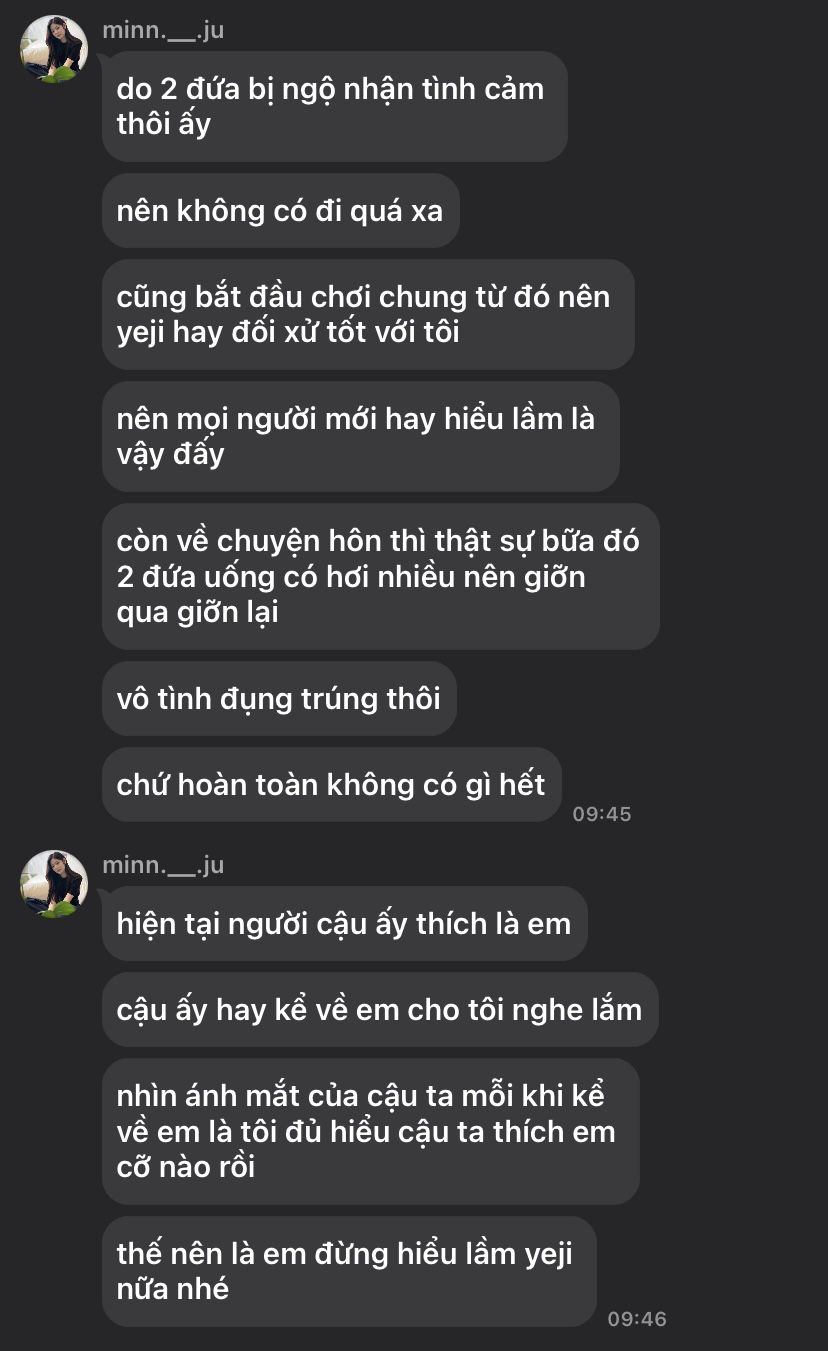Tap message 'nên mọi người mới hay hiểu lầm'
This screenshot has width=828, height=1351.
(361, 436)
